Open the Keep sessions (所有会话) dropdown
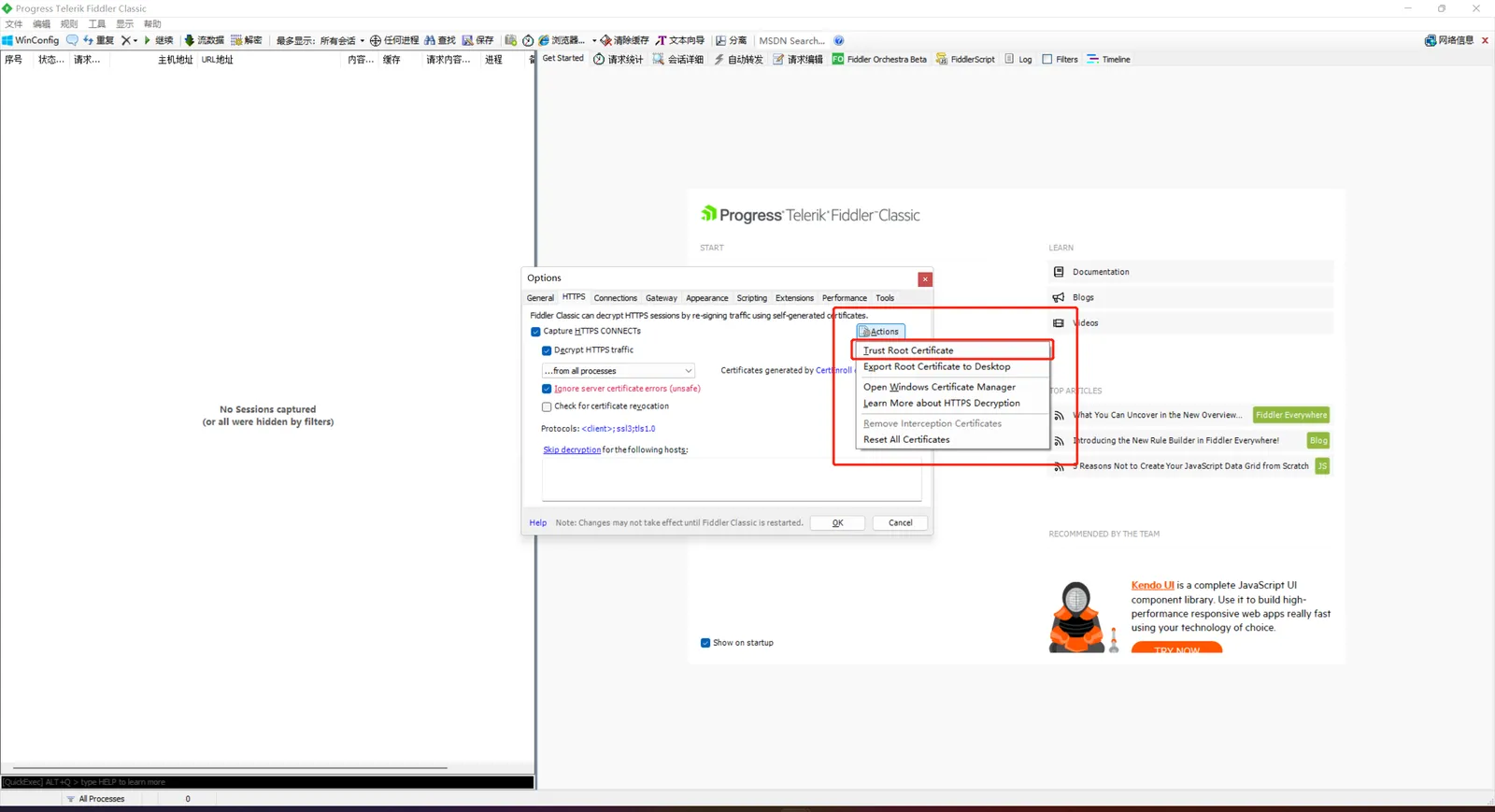 tap(342, 40)
